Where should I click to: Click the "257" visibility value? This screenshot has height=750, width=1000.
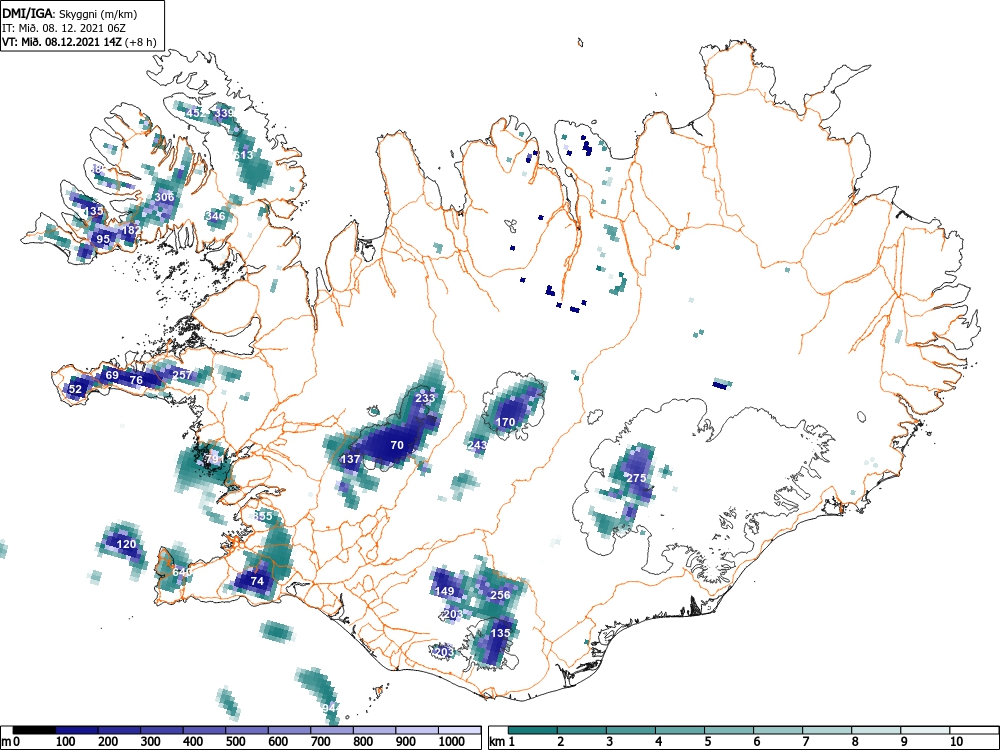click(182, 375)
